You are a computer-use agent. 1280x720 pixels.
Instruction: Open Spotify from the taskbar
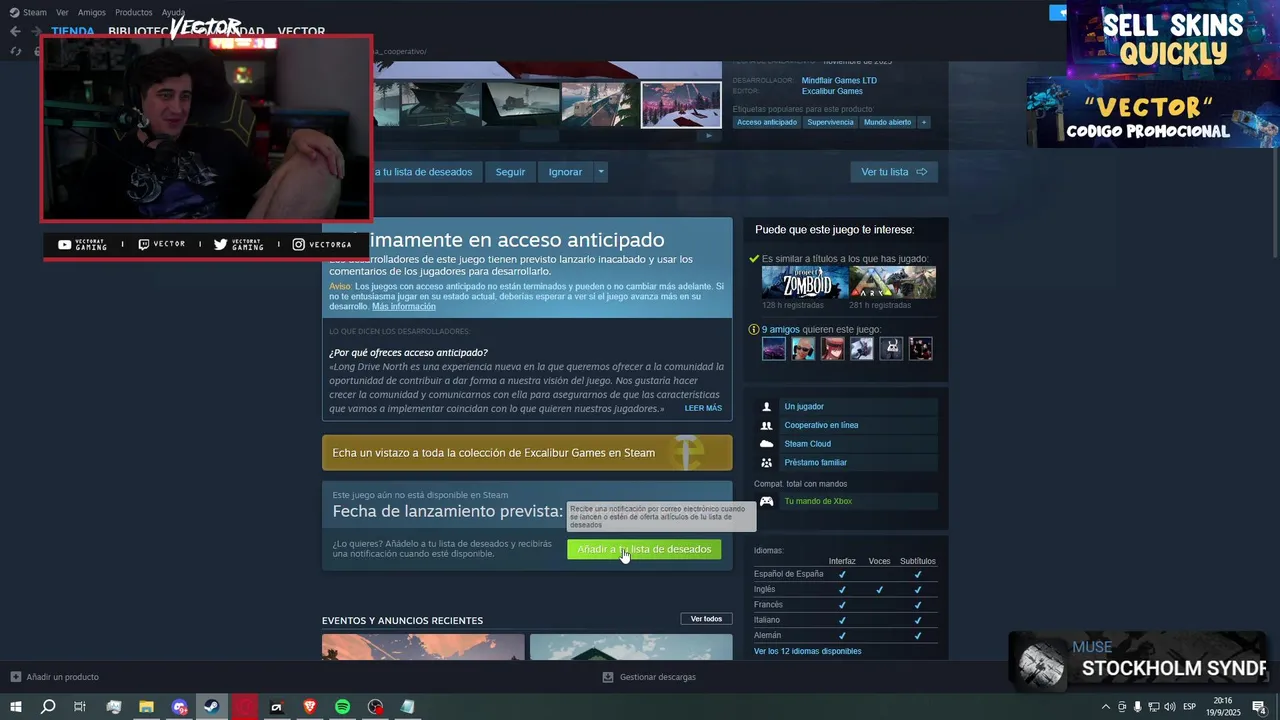click(x=342, y=707)
